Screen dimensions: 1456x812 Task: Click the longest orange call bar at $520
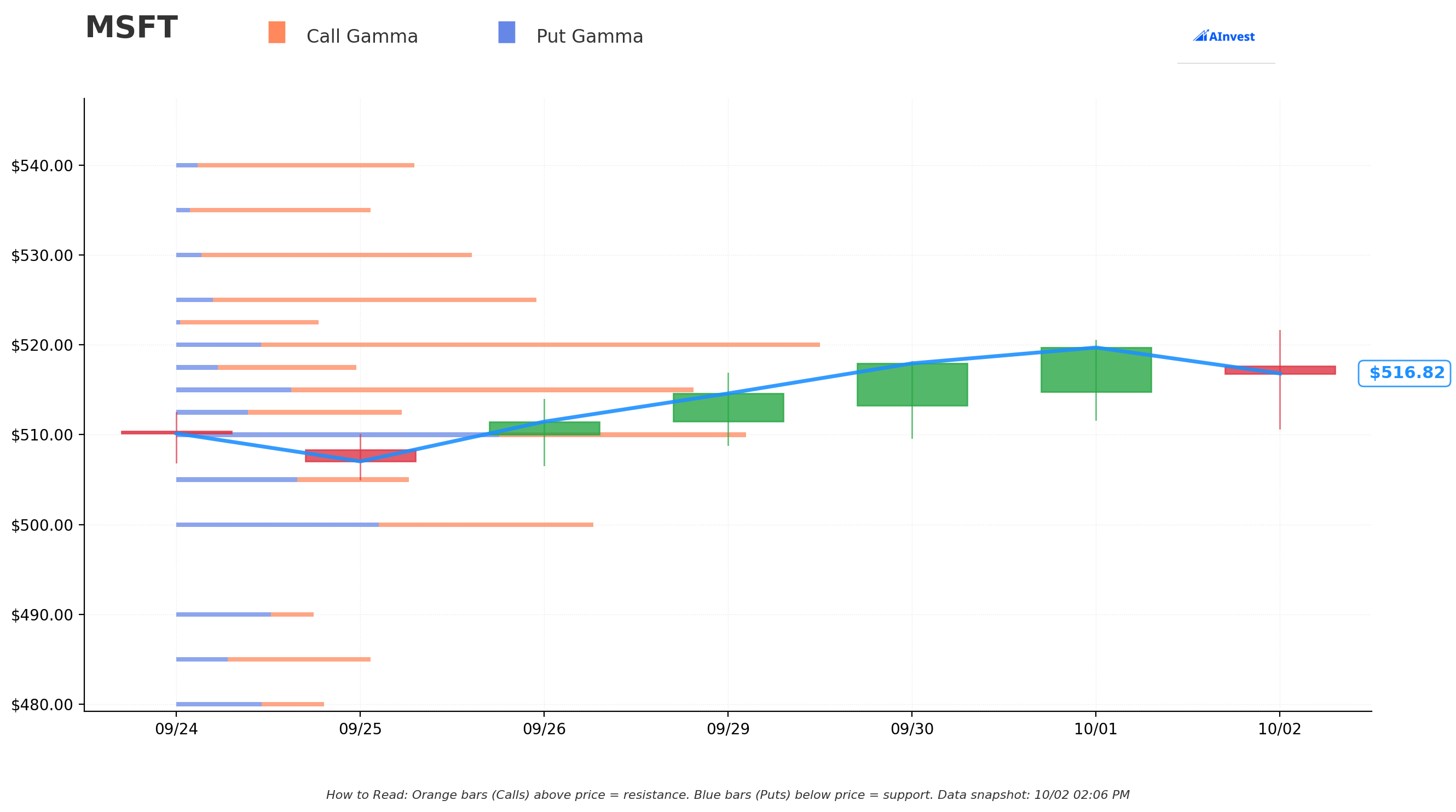coord(540,345)
